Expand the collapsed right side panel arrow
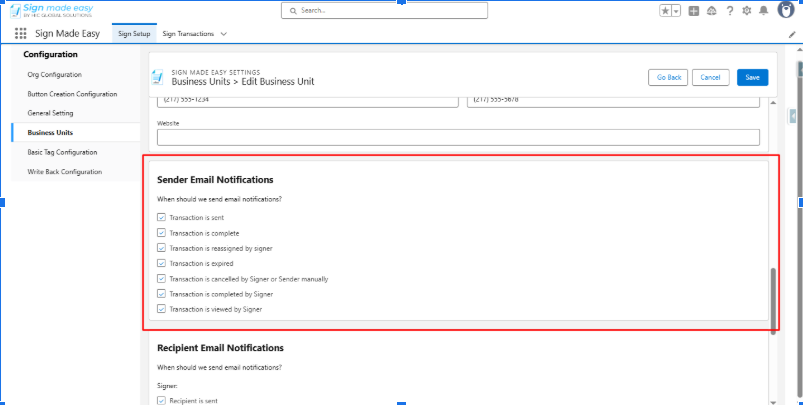Screen dimensions: 803x405 (x=792, y=116)
